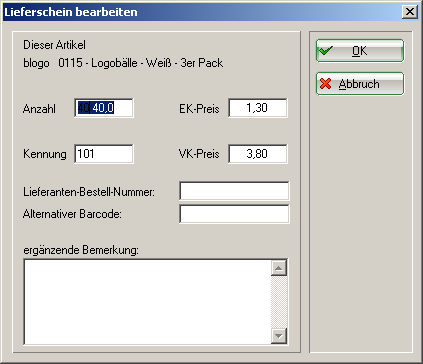Click the ergänzende Bemerkung label

81,250
